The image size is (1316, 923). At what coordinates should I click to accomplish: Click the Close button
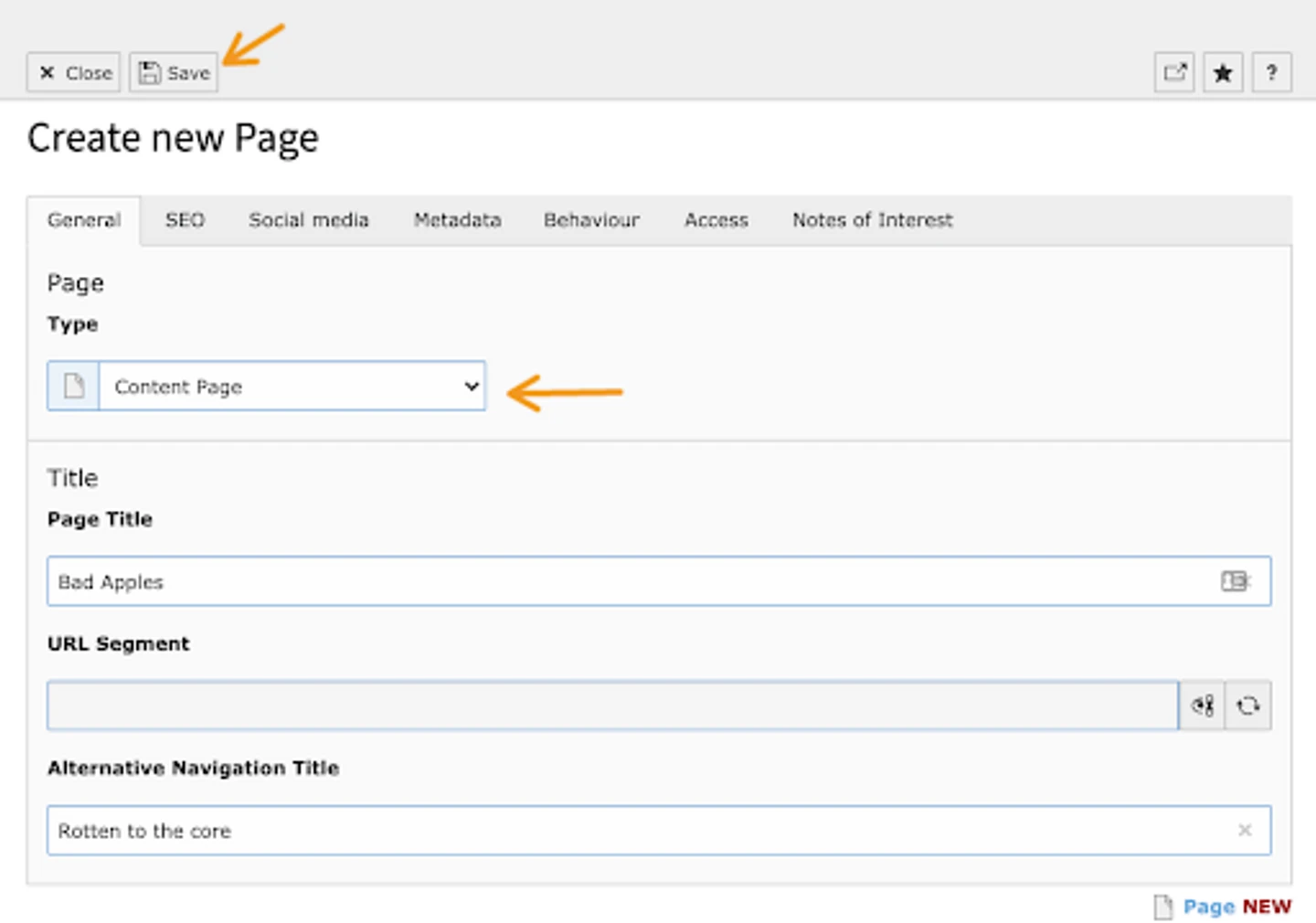[74, 73]
